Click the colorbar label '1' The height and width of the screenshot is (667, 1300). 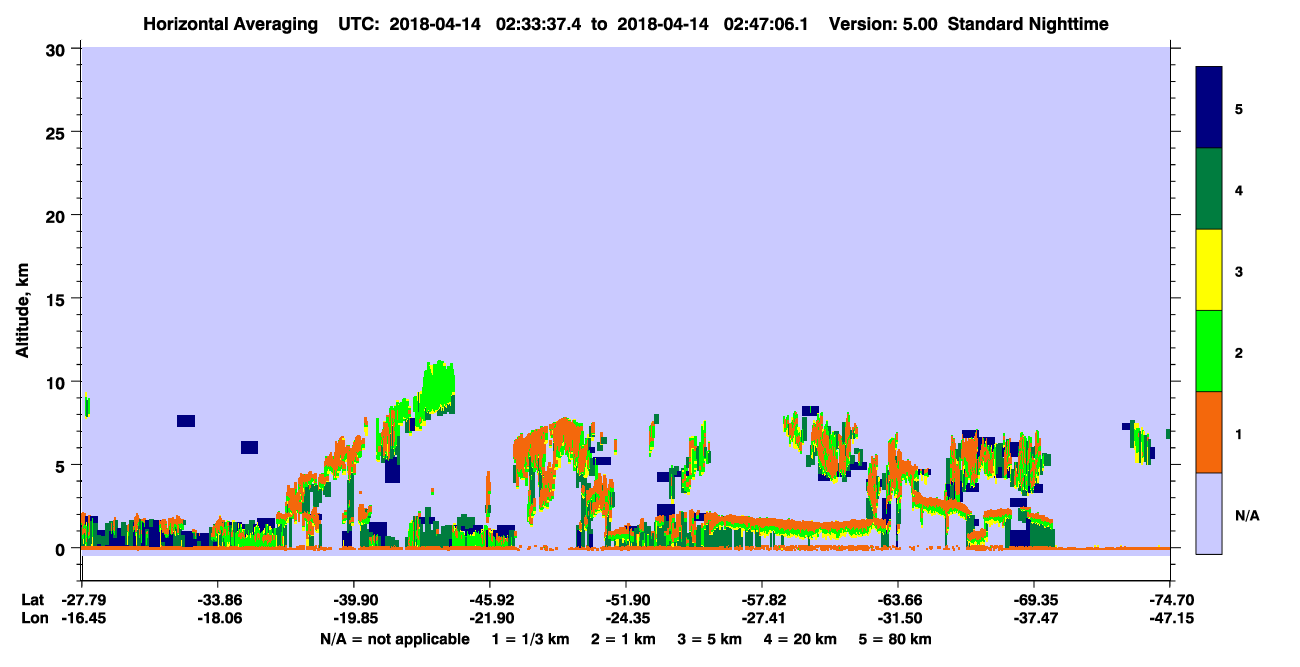[x=1239, y=433]
